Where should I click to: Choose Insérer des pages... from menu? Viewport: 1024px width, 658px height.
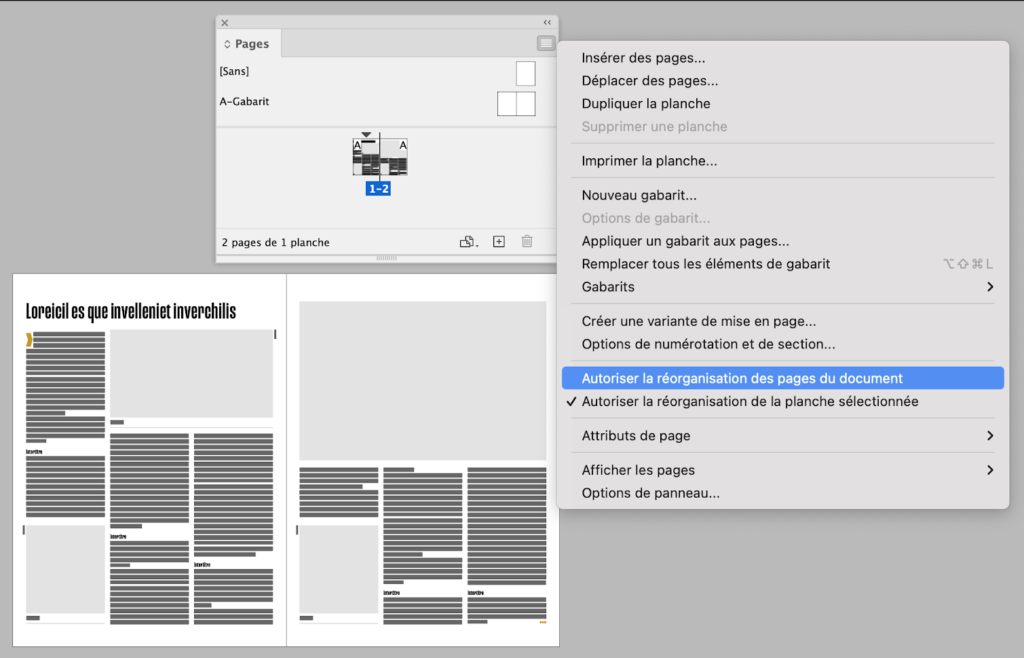(x=643, y=58)
